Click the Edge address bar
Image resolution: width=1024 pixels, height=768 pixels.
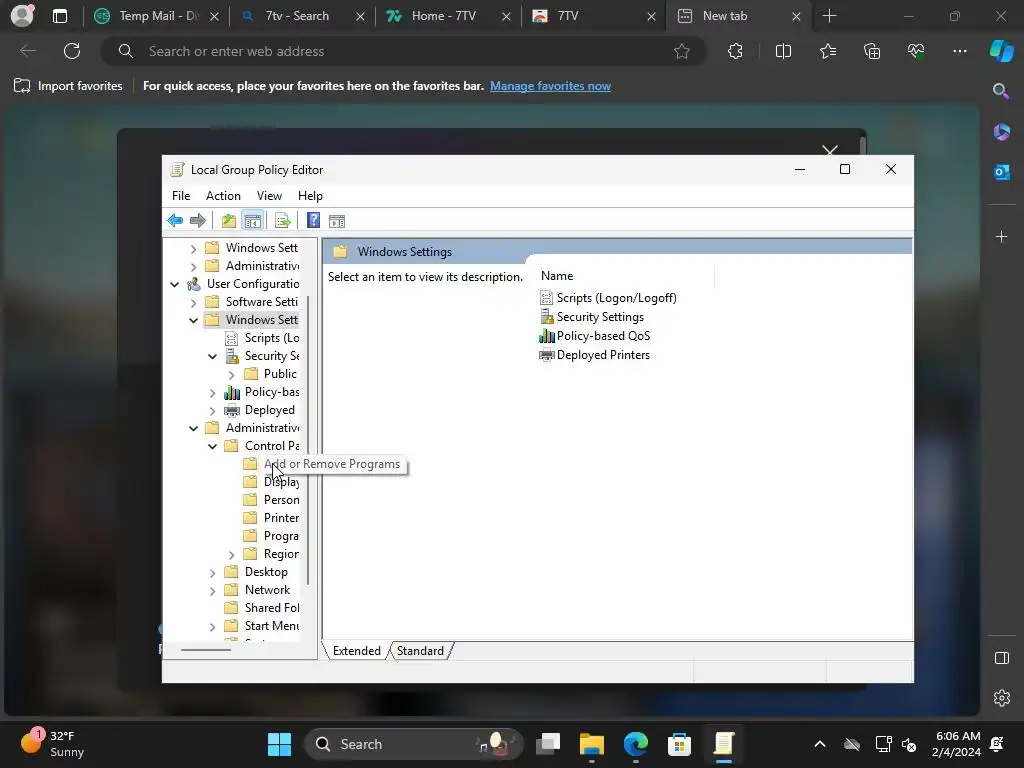(403, 51)
